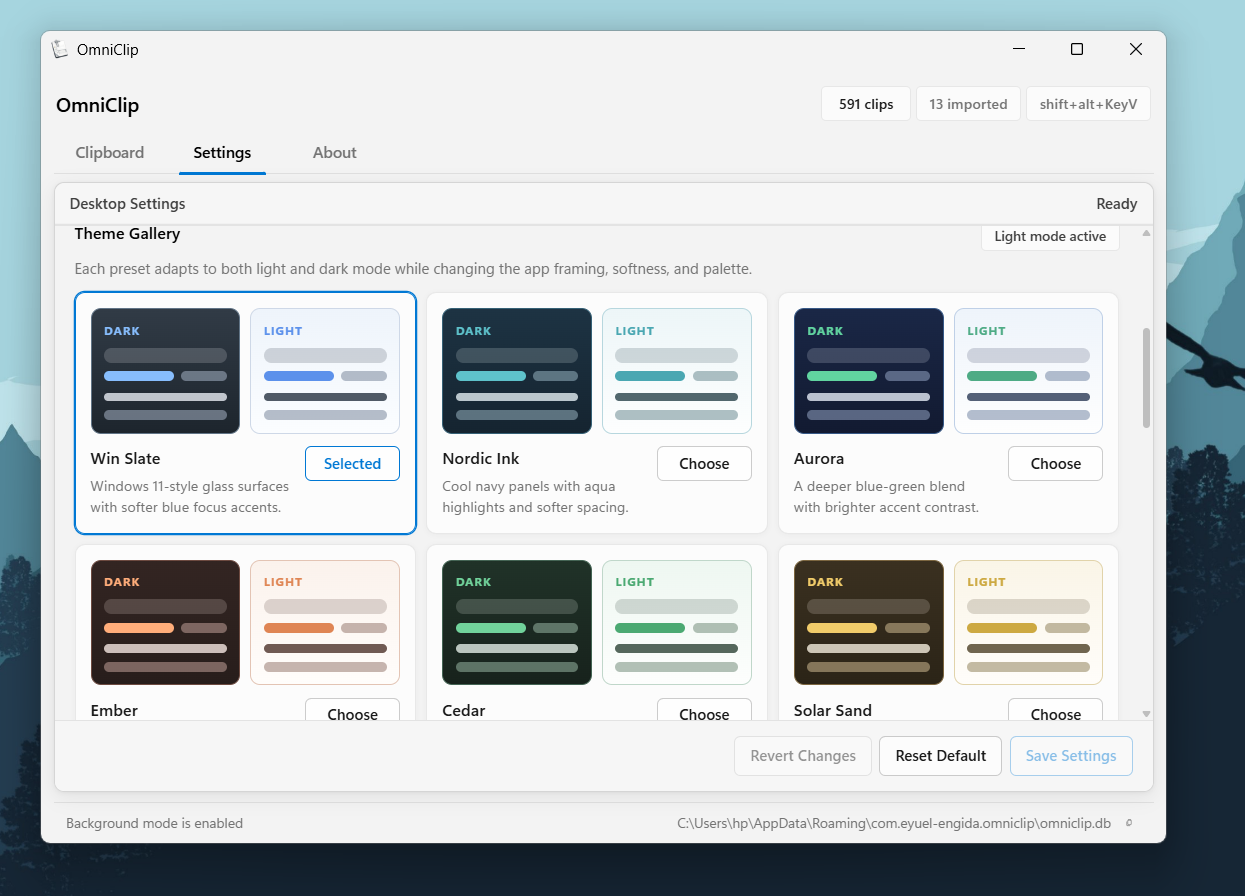Click the Selected button on Win Slate
The width and height of the screenshot is (1245, 896).
[352, 463]
